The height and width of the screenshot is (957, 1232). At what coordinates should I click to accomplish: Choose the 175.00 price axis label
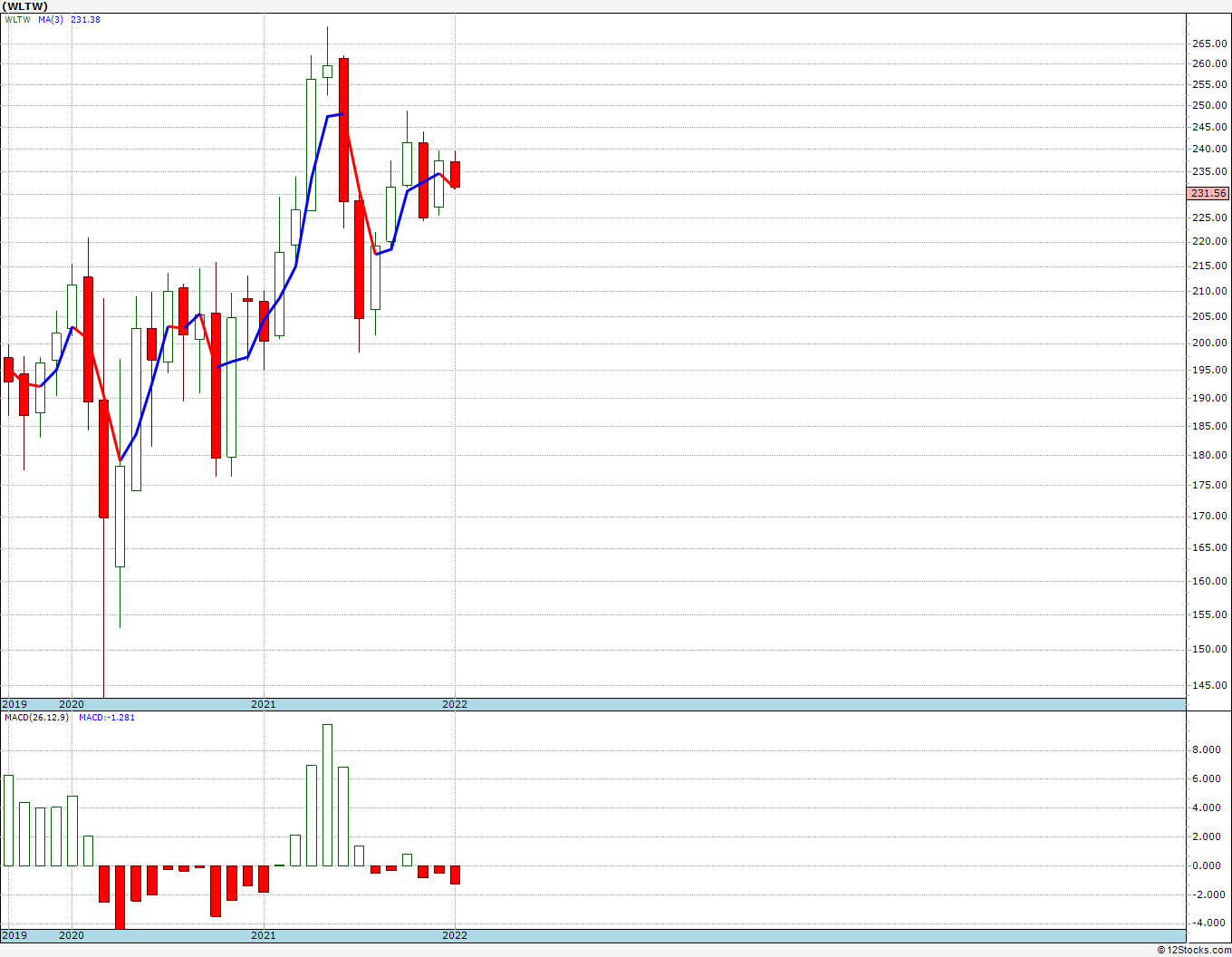tap(1210, 485)
